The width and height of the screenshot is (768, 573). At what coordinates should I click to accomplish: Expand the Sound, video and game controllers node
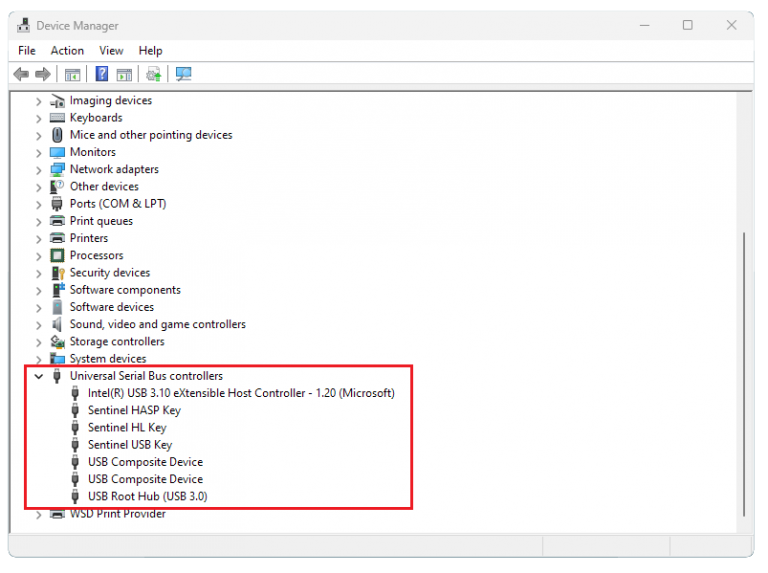point(39,325)
